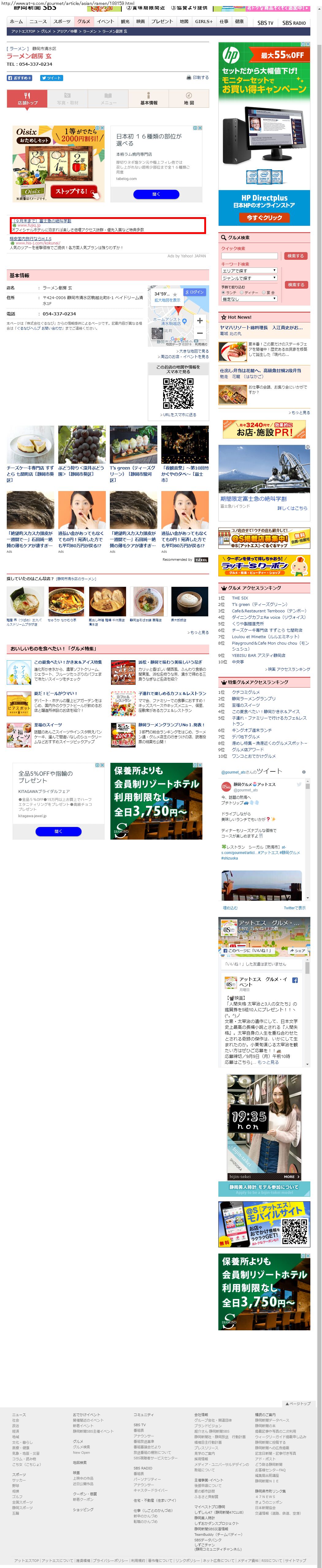Select the ディナー radio button
This screenshot has height=1568, width=322.
pos(241,292)
